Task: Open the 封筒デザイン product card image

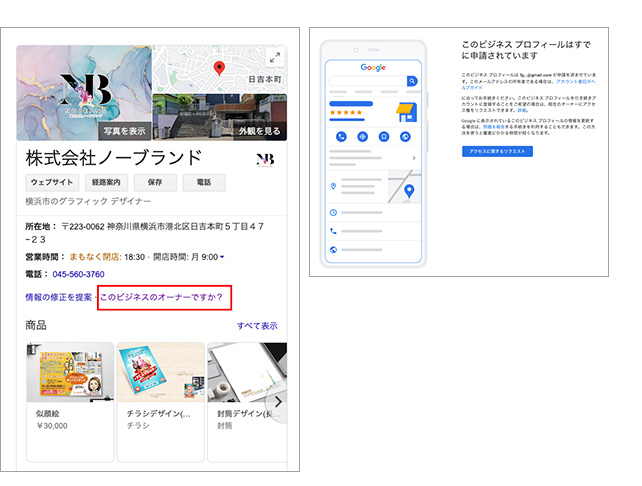Action: (x=247, y=372)
